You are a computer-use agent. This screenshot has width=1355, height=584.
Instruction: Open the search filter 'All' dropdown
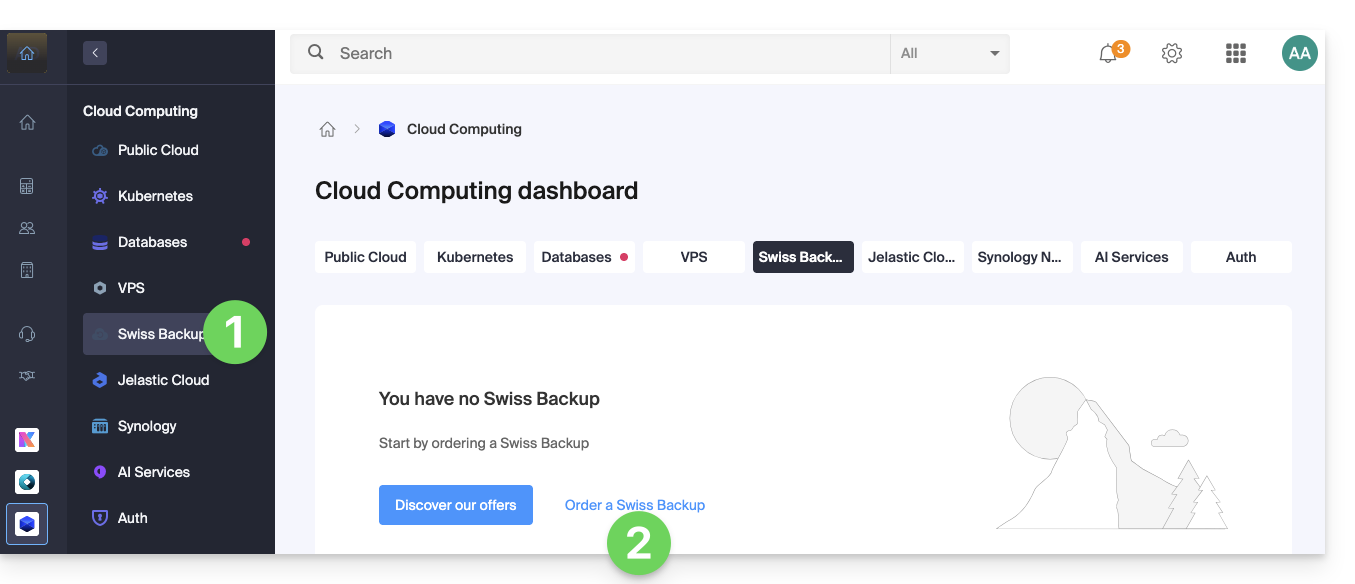coord(949,54)
